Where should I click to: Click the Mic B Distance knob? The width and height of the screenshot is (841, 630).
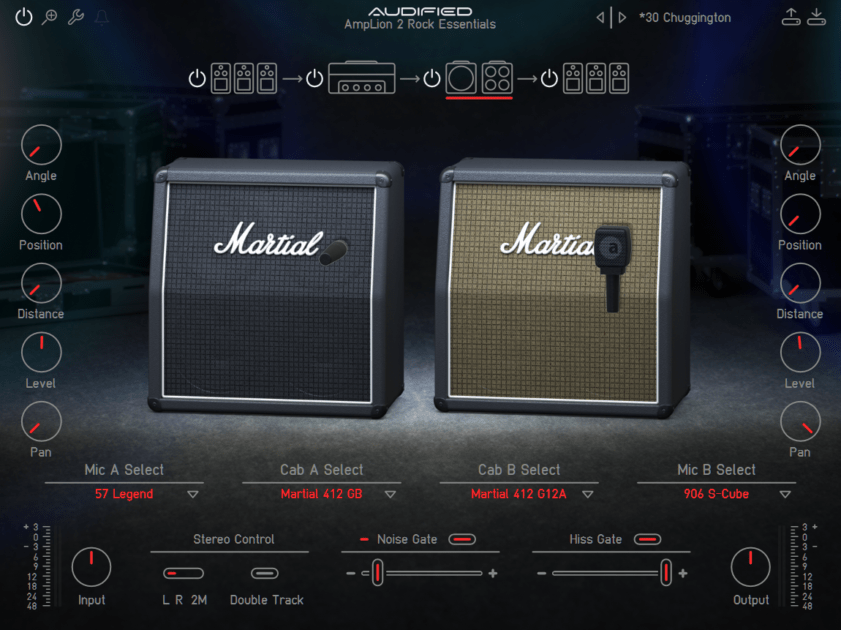pyautogui.click(x=800, y=283)
